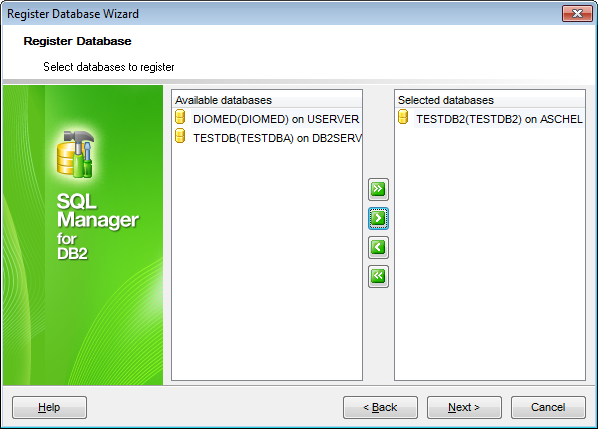Select TESTDB(TESTDBA) on DB2SERV entry
The height and width of the screenshot is (429, 598).
(x=277, y=138)
